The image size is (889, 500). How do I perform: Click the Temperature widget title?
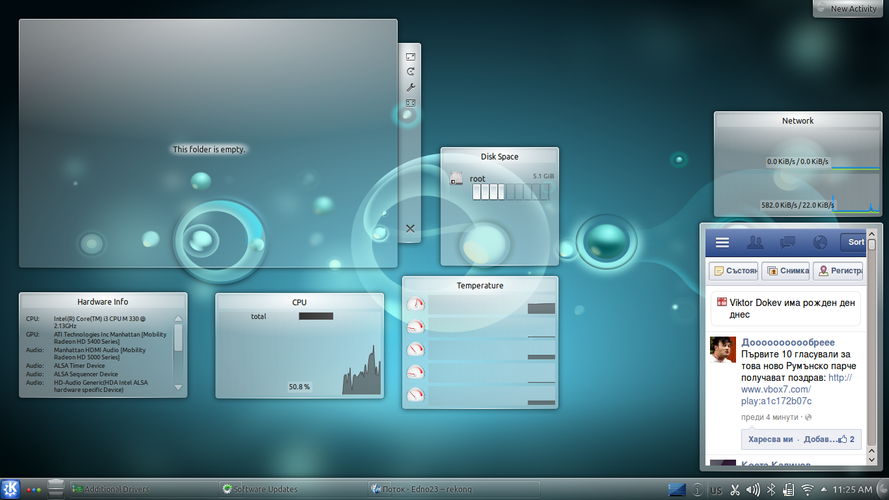480,286
